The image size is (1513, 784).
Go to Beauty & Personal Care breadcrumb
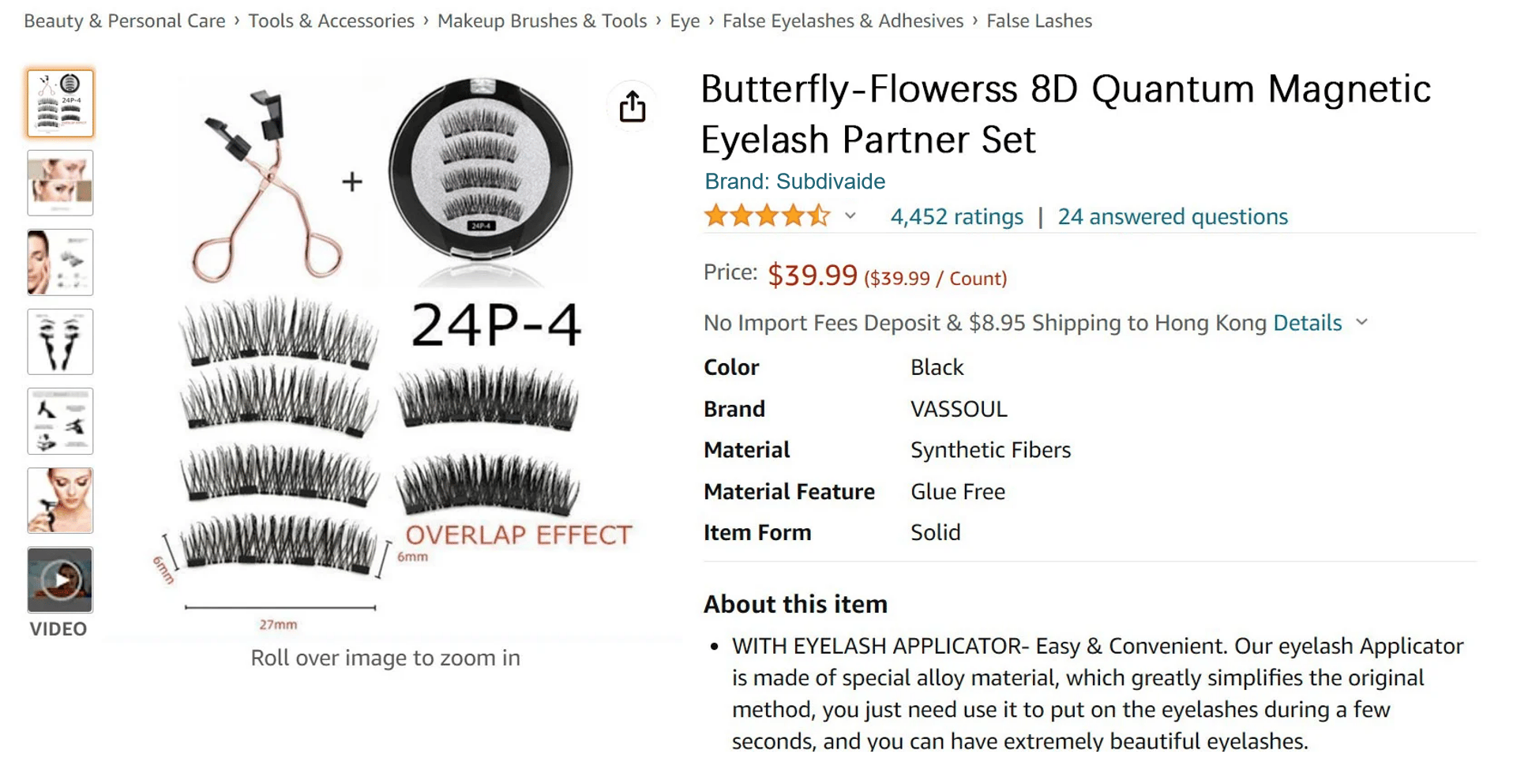(125, 21)
